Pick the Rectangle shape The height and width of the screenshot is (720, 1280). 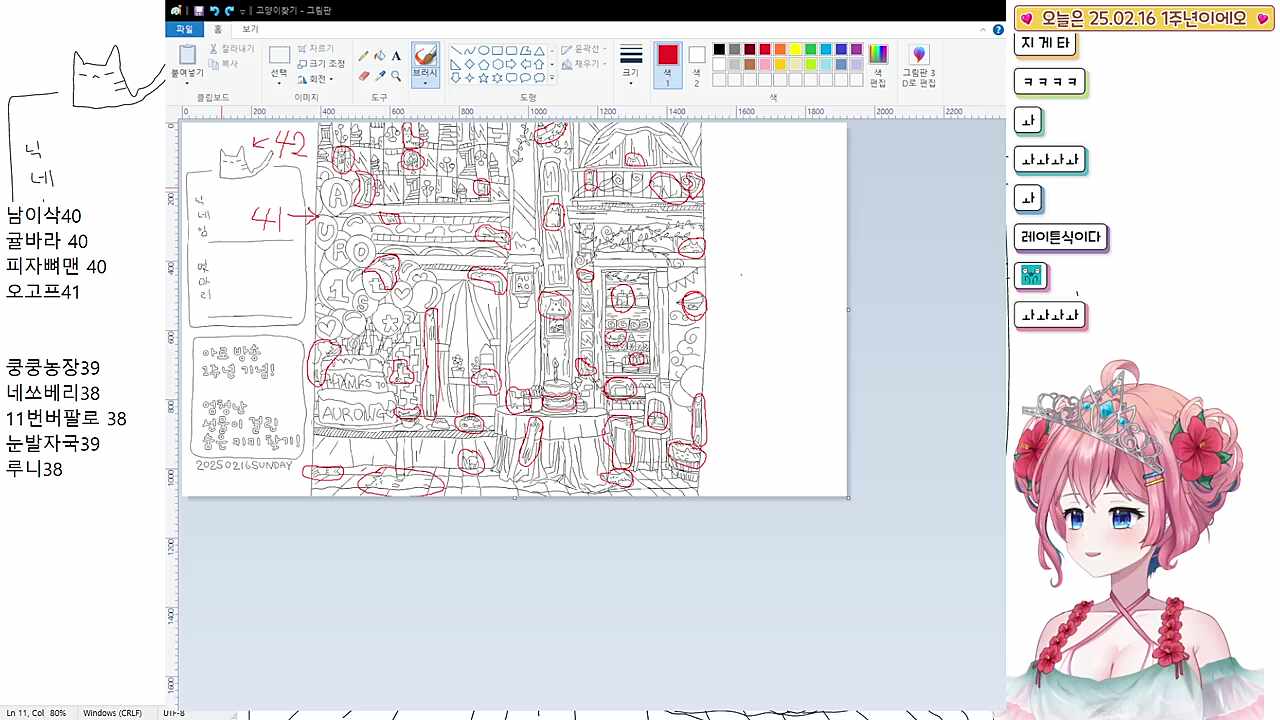tap(498, 50)
